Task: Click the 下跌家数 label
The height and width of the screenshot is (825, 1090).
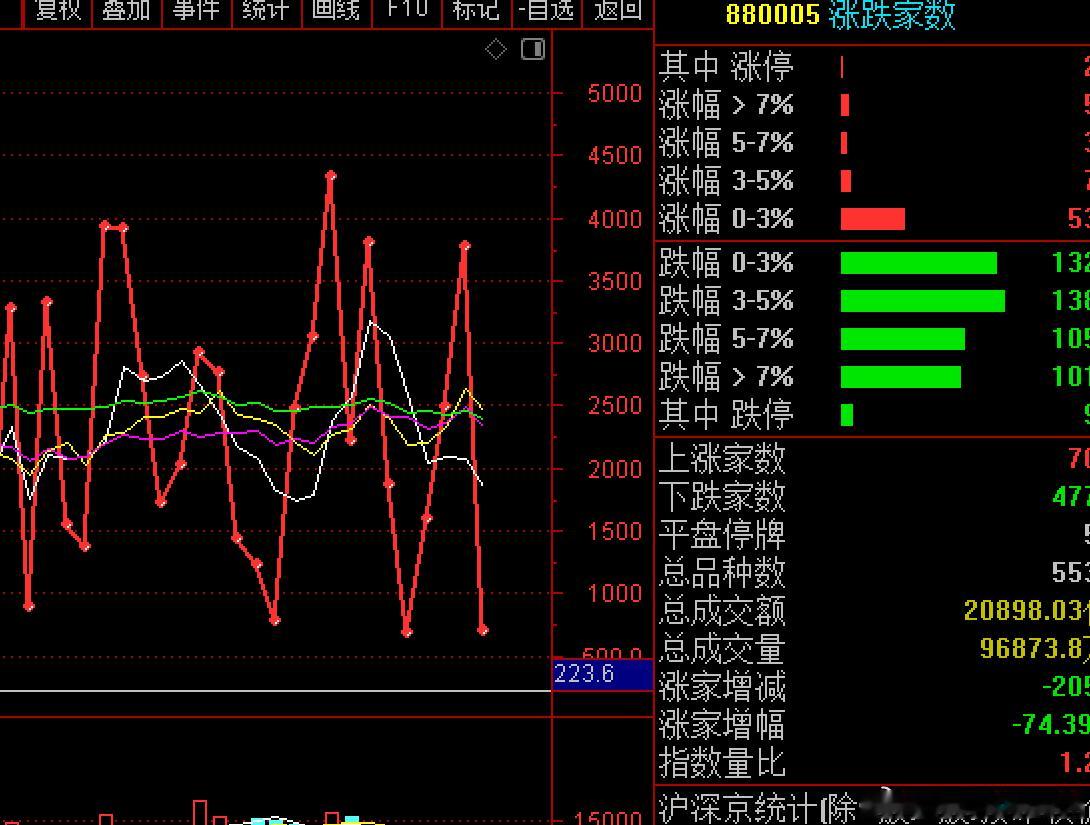Action: tap(722, 497)
